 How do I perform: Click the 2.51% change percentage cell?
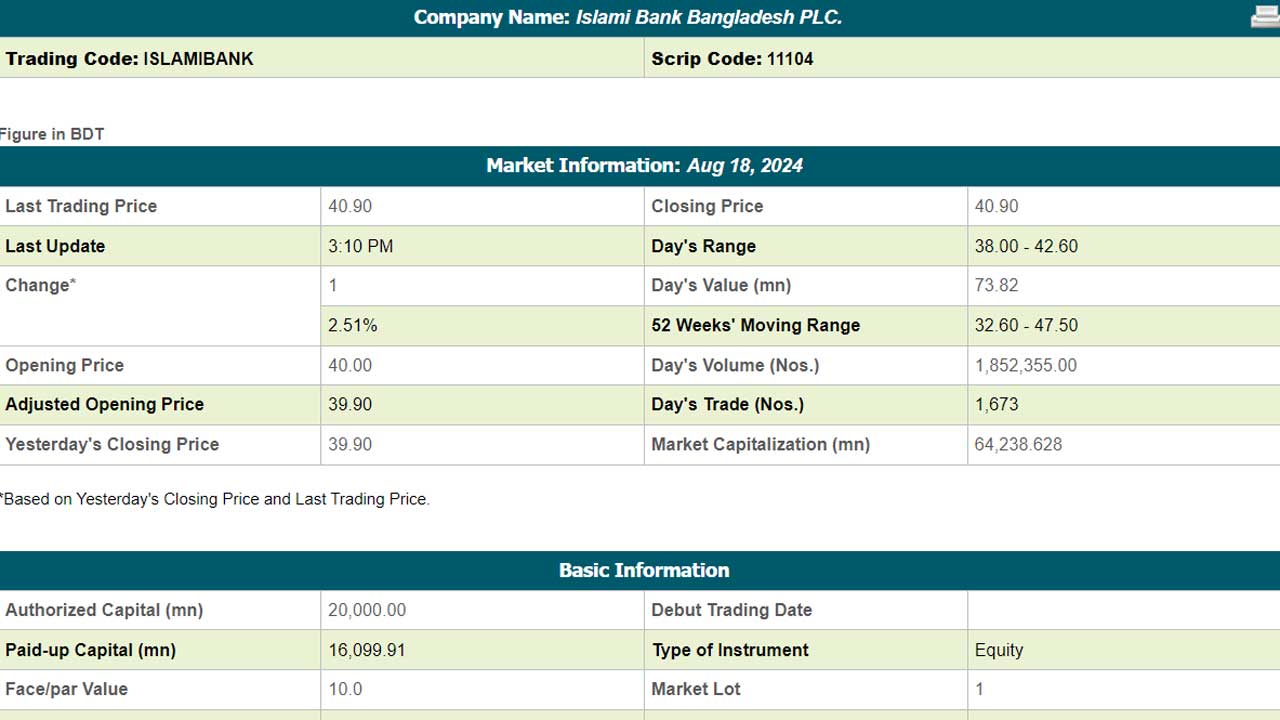(482, 325)
